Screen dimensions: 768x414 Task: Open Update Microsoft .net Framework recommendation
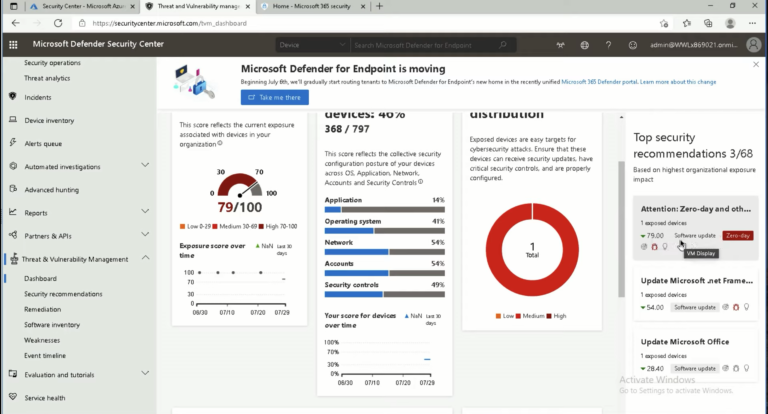click(696, 294)
